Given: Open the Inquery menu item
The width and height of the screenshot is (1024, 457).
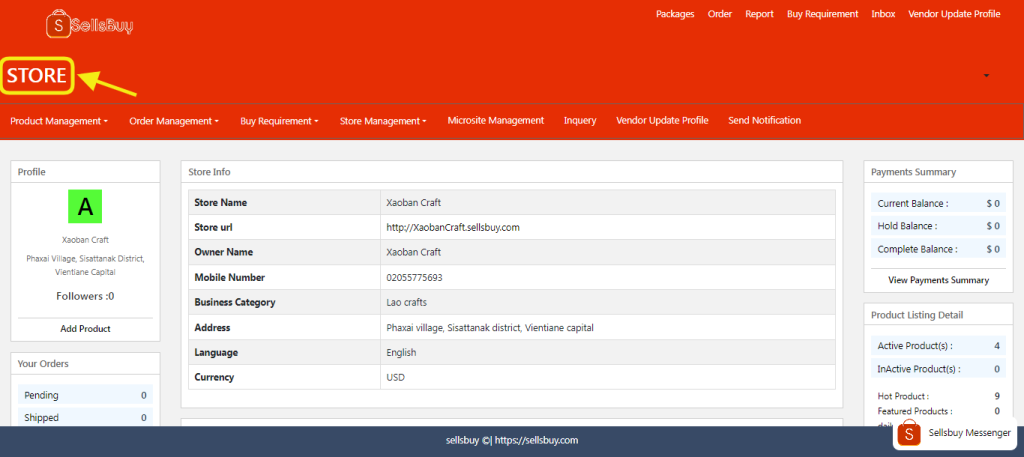Looking at the screenshot, I should coord(580,120).
